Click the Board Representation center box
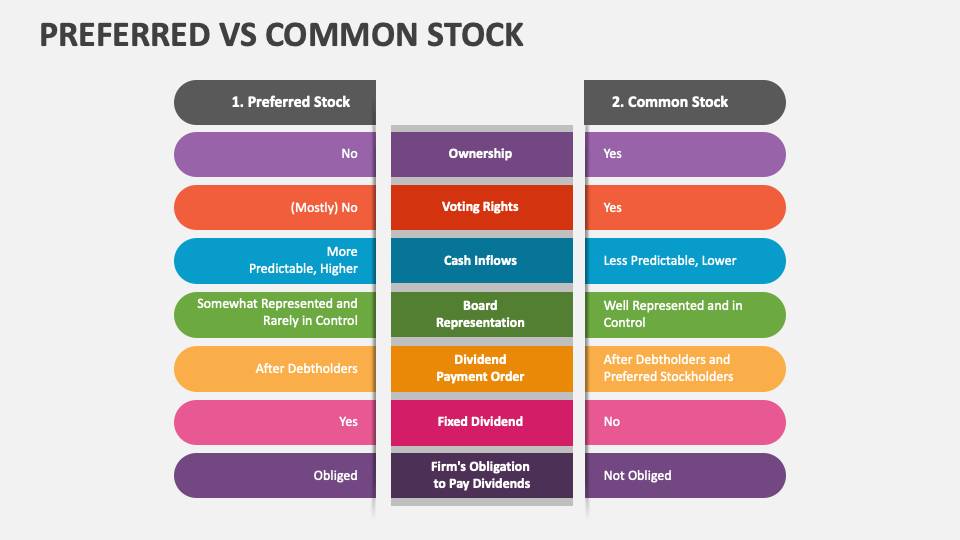The height and width of the screenshot is (540, 960). coord(482,315)
